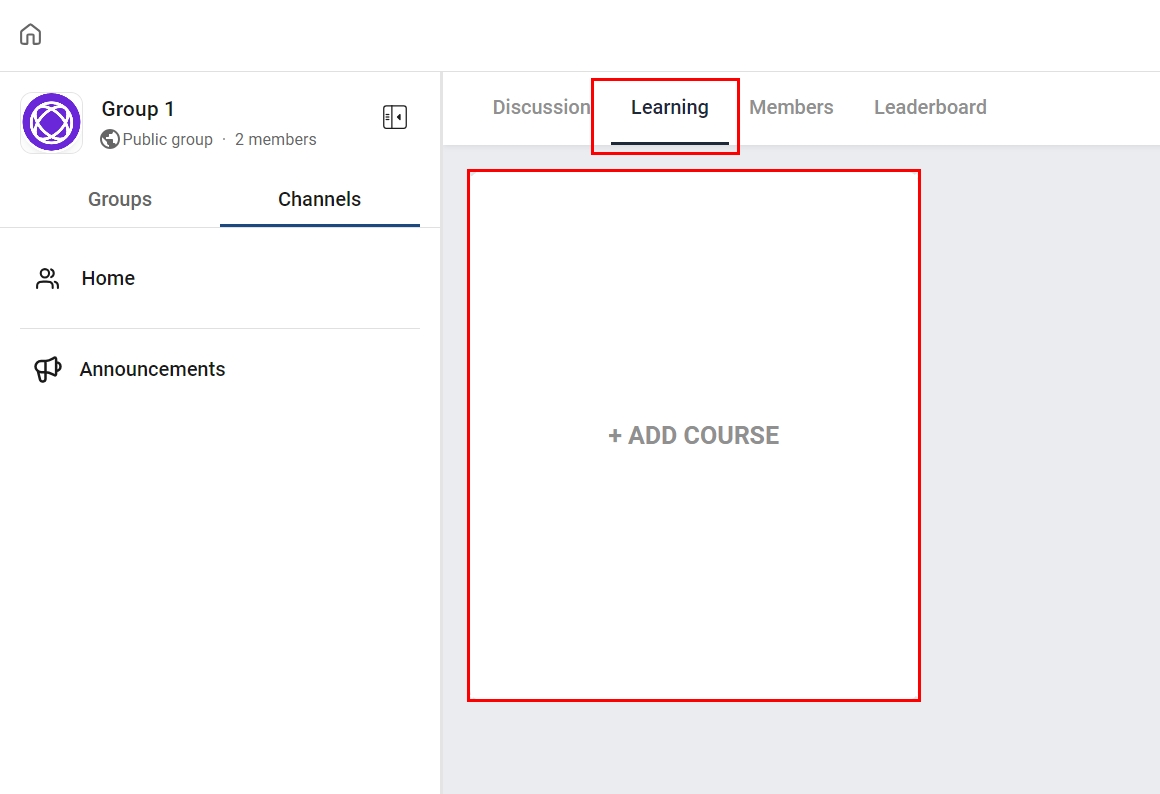
Task: Click the Public group globe icon
Action: click(109, 139)
